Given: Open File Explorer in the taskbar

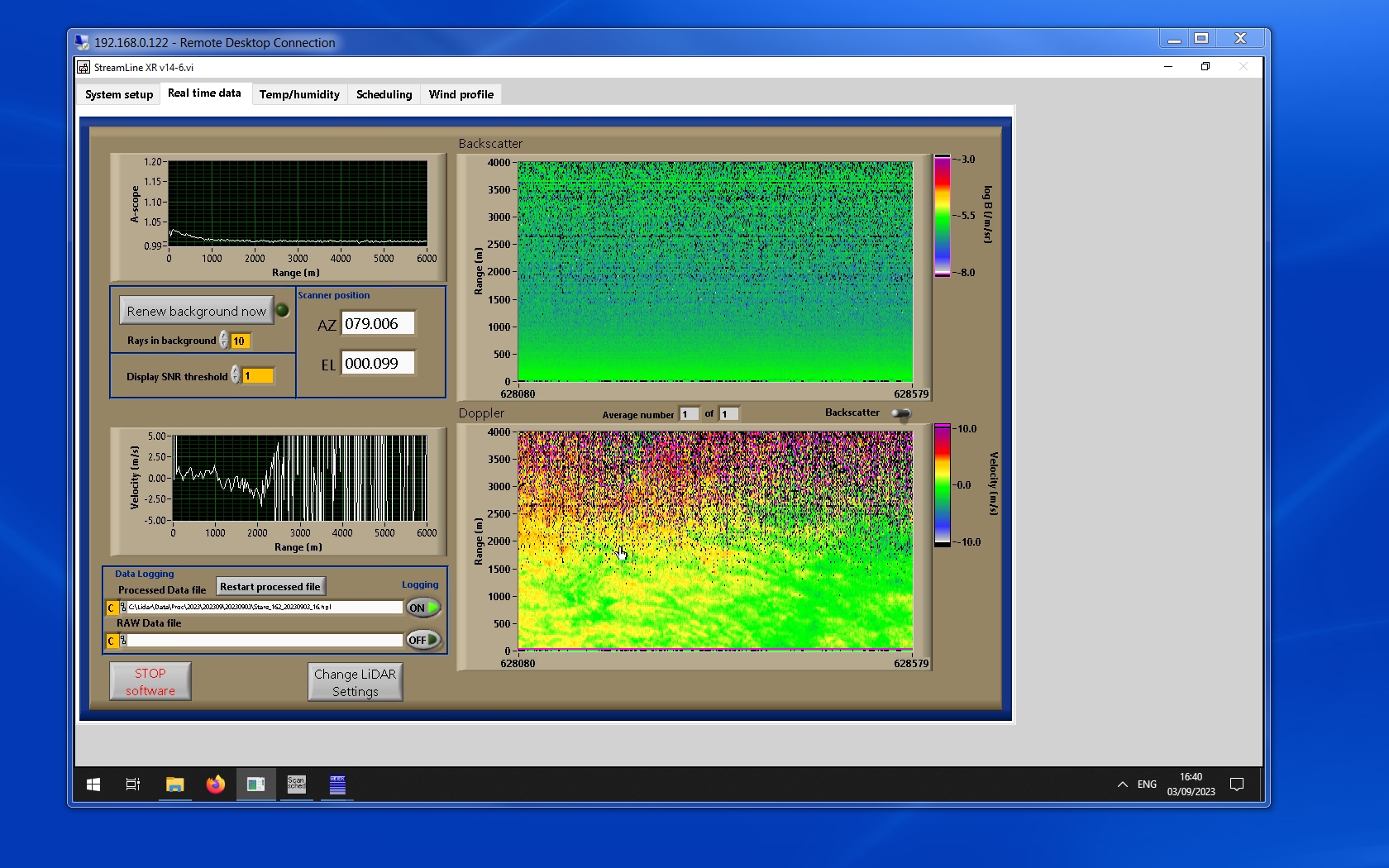Looking at the screenshot, I should click(174, 785).
